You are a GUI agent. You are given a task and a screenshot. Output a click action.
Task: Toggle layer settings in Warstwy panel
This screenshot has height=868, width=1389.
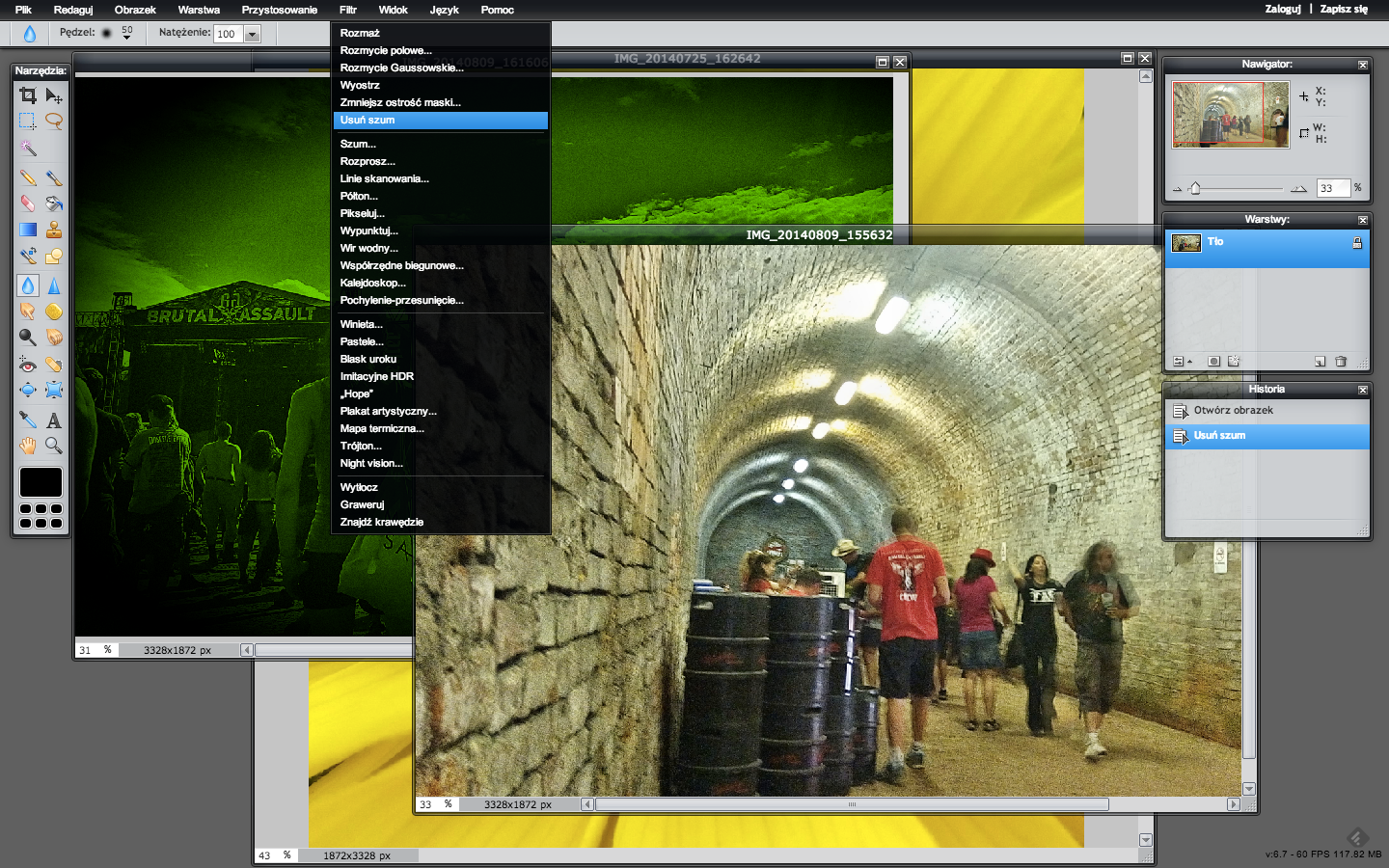[x=1182, y=362]
